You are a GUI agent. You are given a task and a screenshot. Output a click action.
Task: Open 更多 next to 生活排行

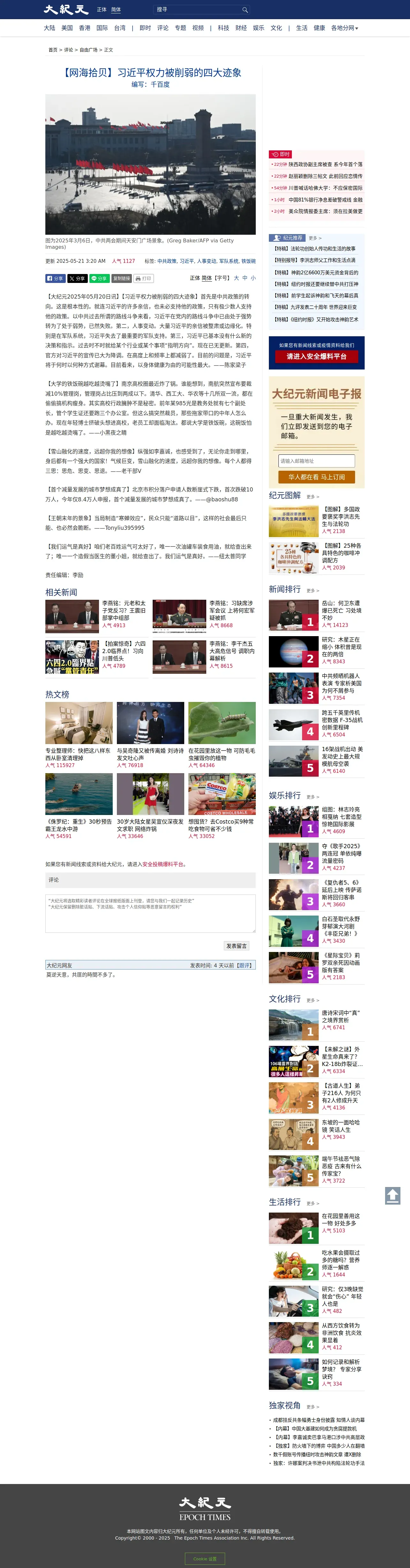coord(313,1203)
